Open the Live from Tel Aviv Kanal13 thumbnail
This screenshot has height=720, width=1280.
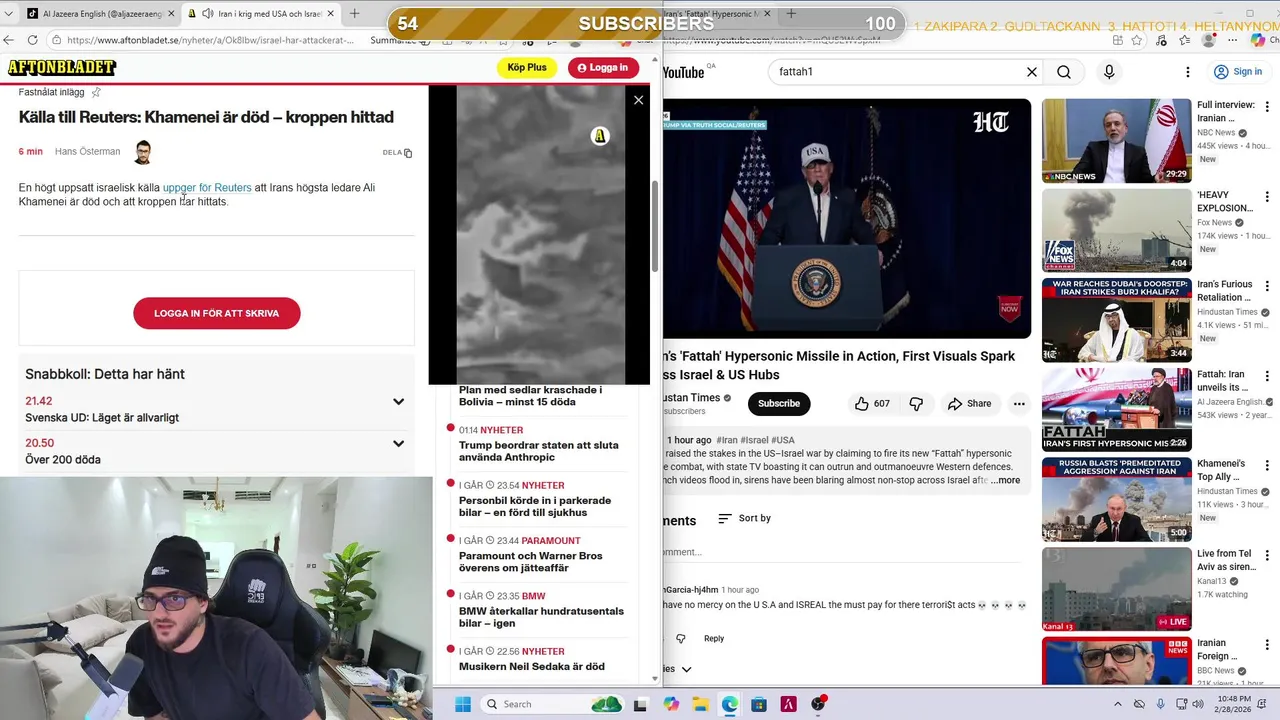pos(1117,589)
